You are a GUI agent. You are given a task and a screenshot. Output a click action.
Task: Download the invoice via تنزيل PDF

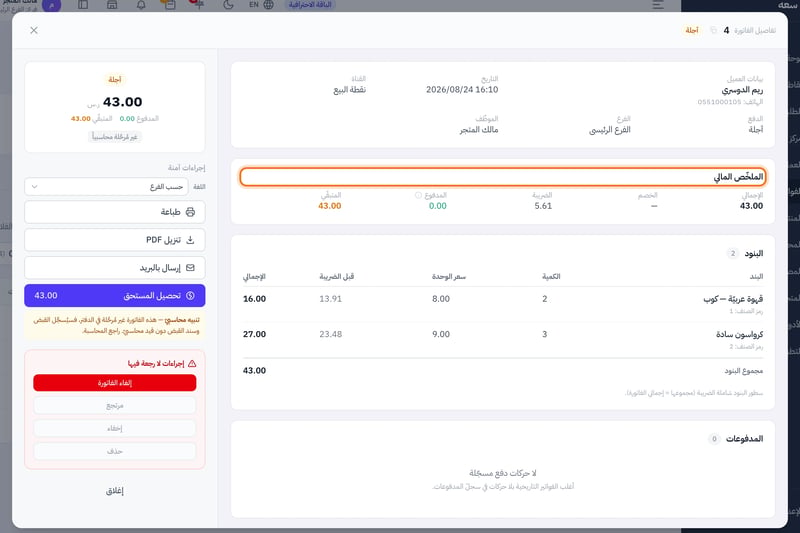pos(115,240)
